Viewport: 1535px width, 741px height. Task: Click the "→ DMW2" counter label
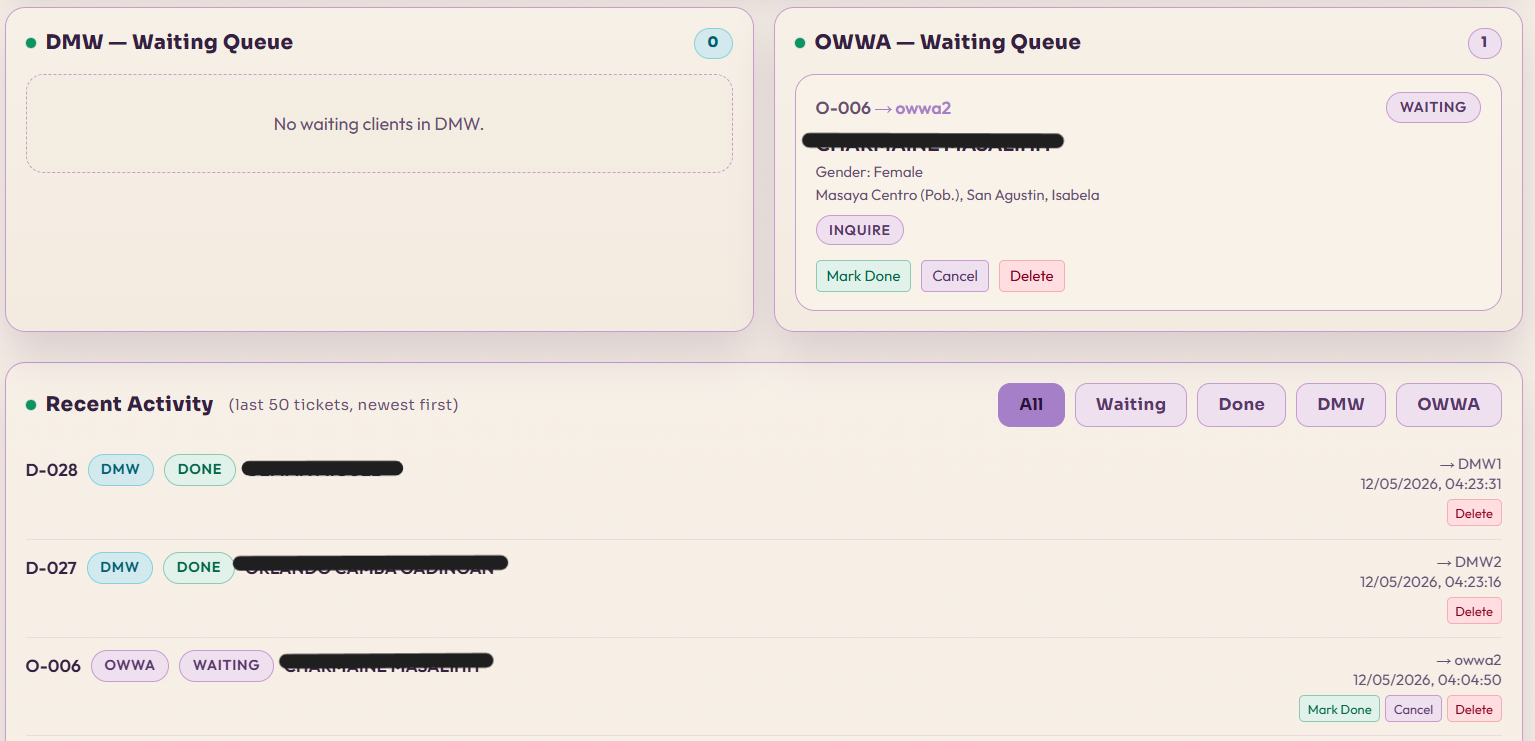(1468, 562)
